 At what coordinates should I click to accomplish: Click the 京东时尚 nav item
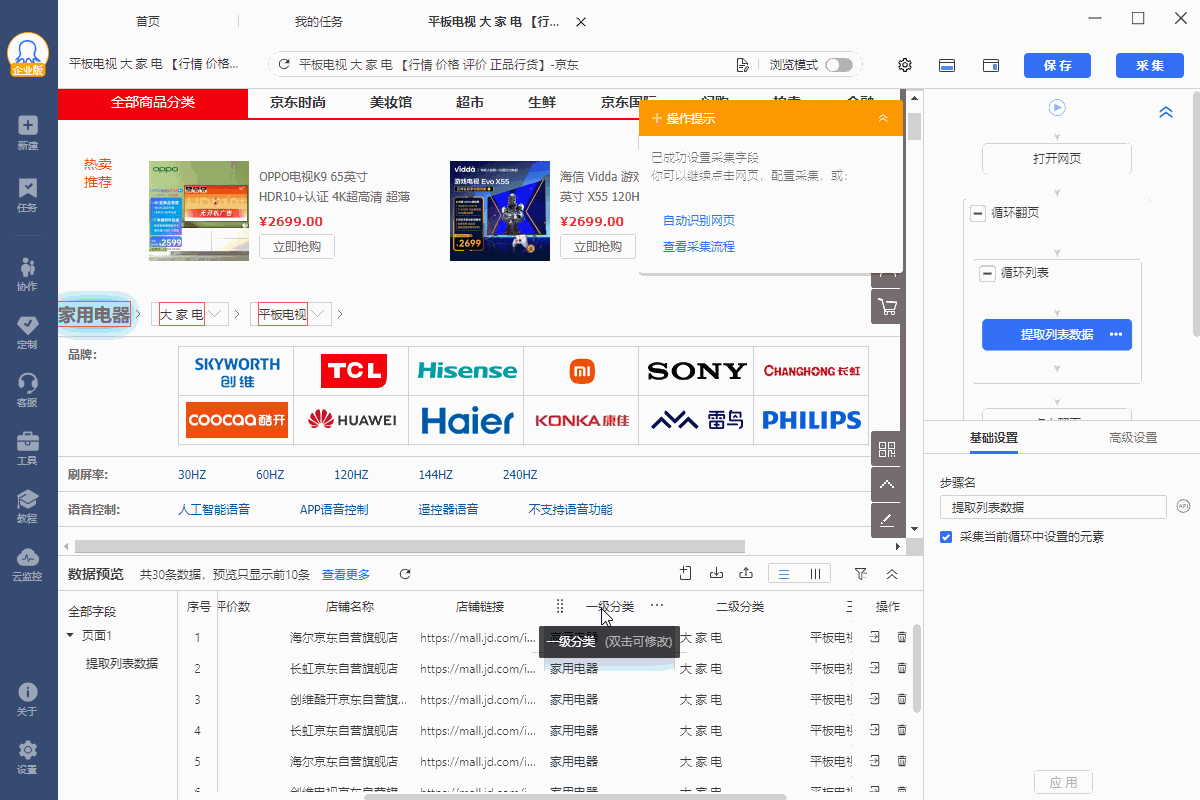tap(298, 103)
